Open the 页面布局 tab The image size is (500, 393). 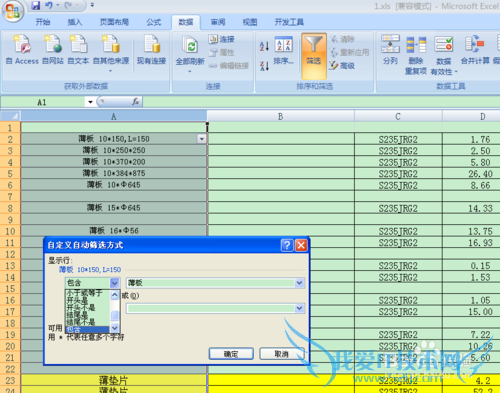point(114,22)
